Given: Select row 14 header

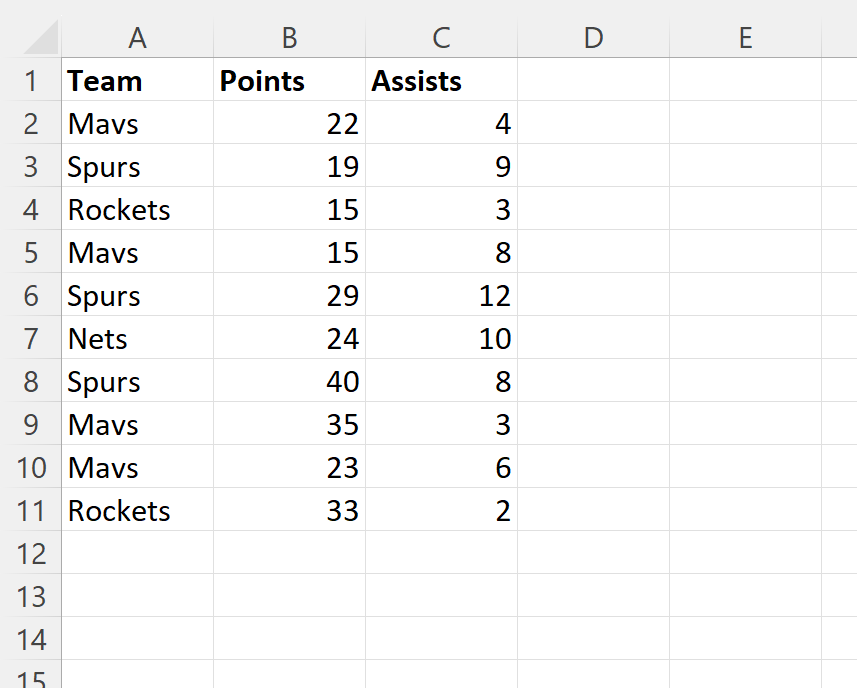Looking at the screenshot, I should coord(31,639).
